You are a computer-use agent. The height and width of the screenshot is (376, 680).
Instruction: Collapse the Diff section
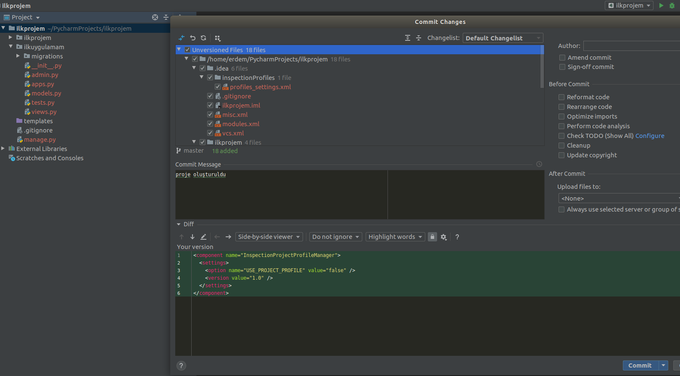pyautogui.click(x=178, y=224)
